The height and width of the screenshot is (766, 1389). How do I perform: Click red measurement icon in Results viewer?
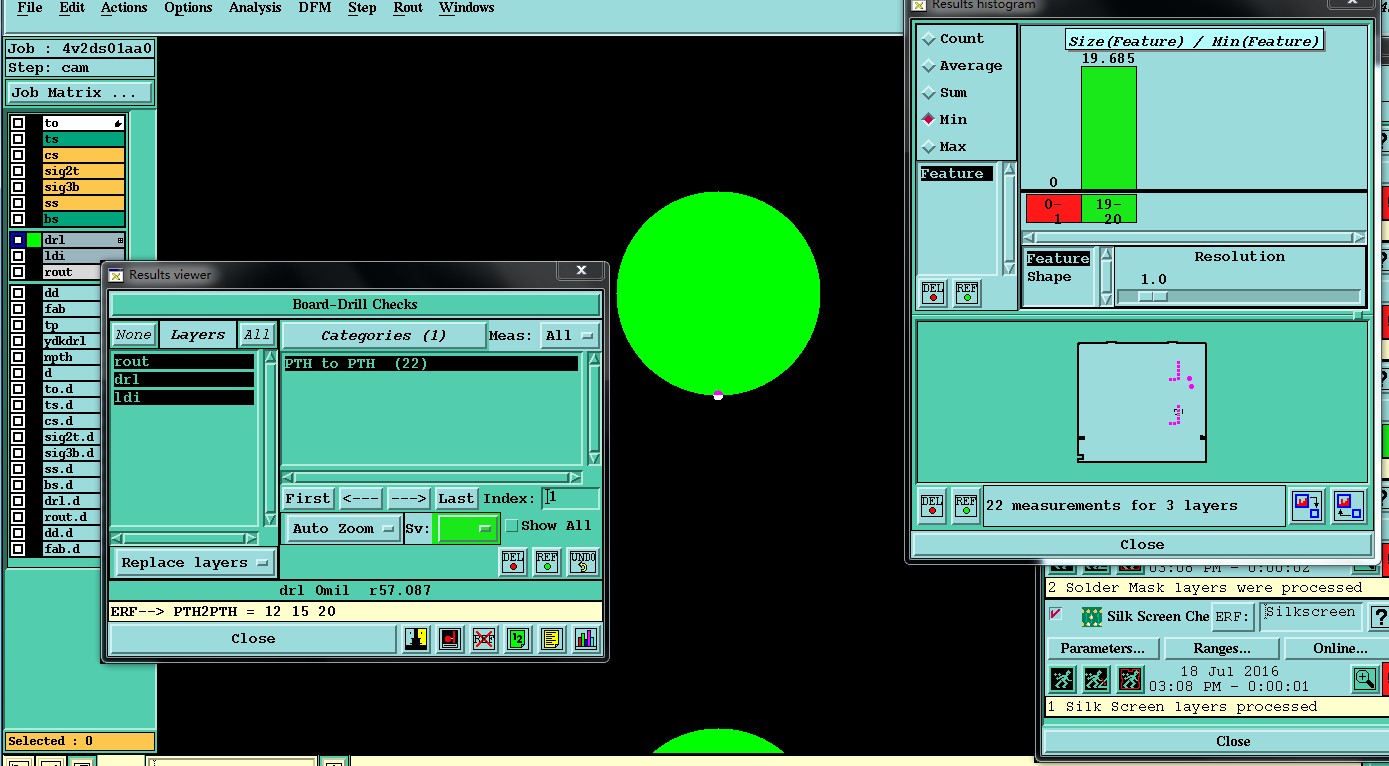[x=450, y=639]
